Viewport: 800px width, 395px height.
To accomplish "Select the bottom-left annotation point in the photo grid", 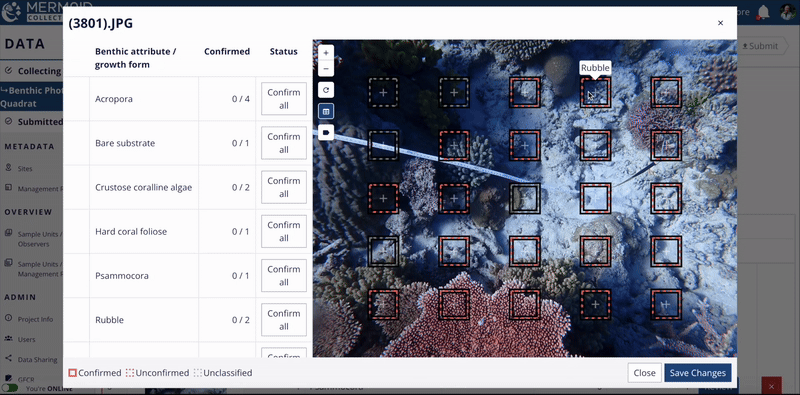I will coord(383,305).
